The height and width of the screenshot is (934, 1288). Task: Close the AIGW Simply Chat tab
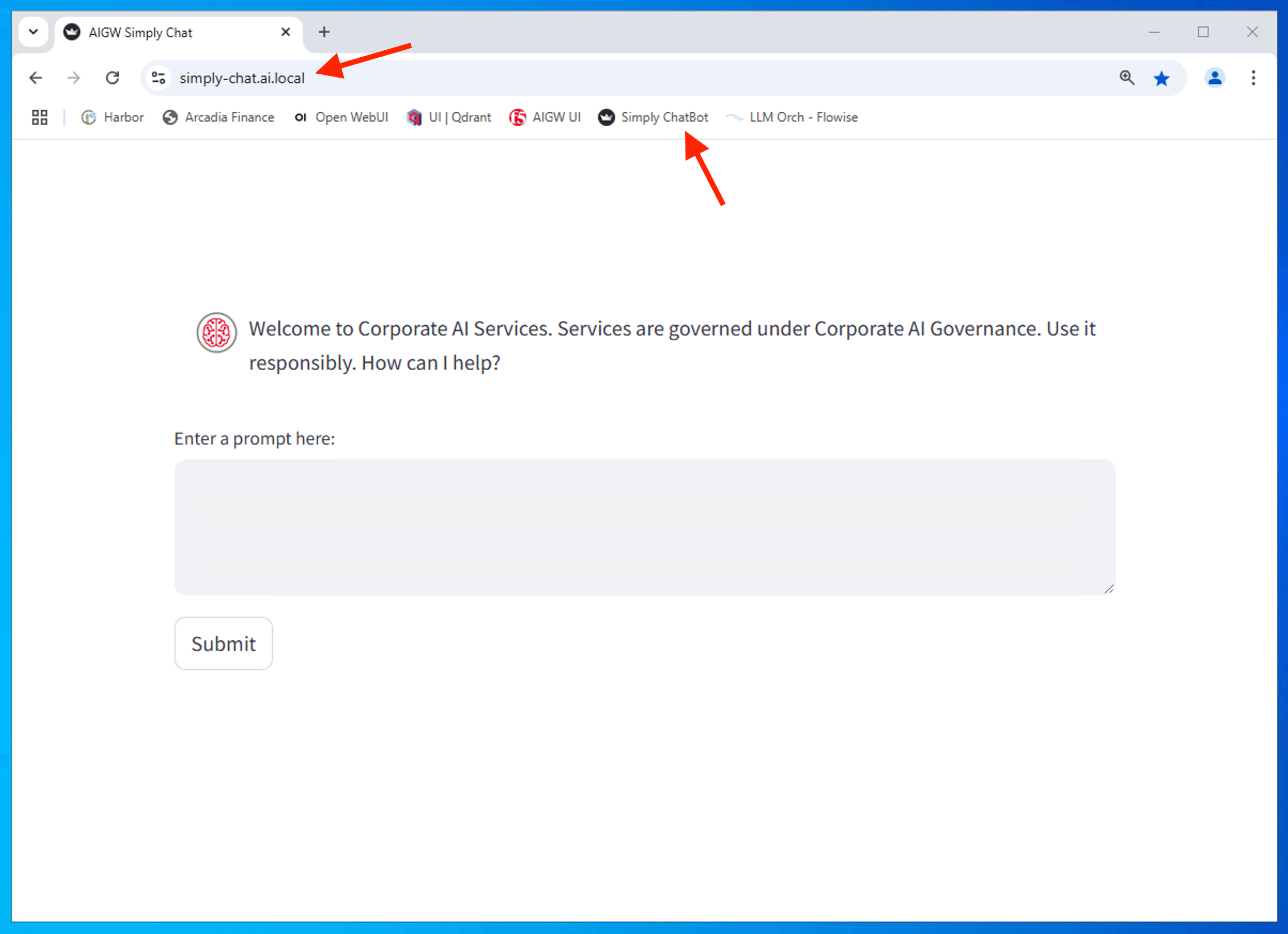pos(286,32)
